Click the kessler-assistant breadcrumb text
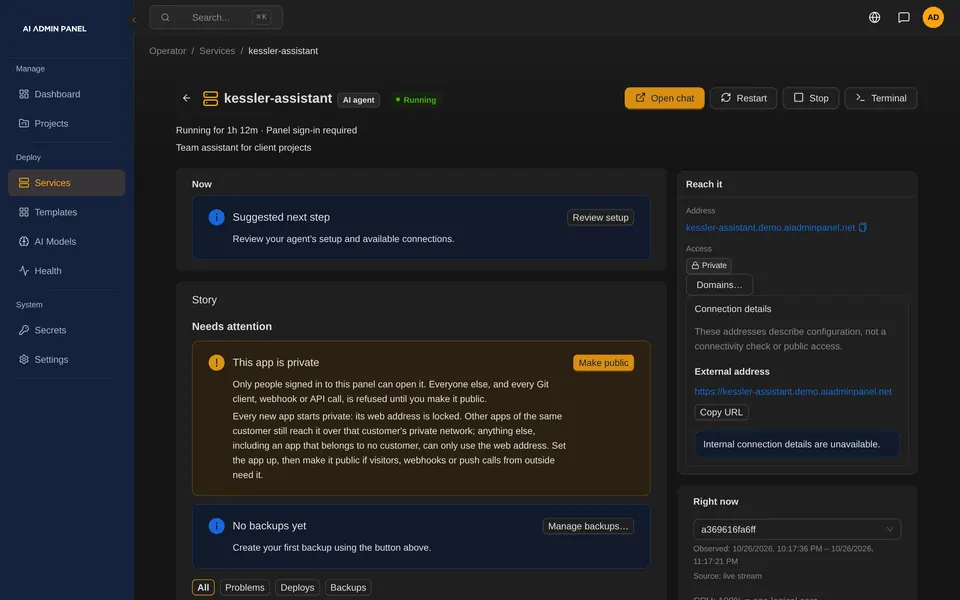 pyautogui.click(x=283, y=51)
